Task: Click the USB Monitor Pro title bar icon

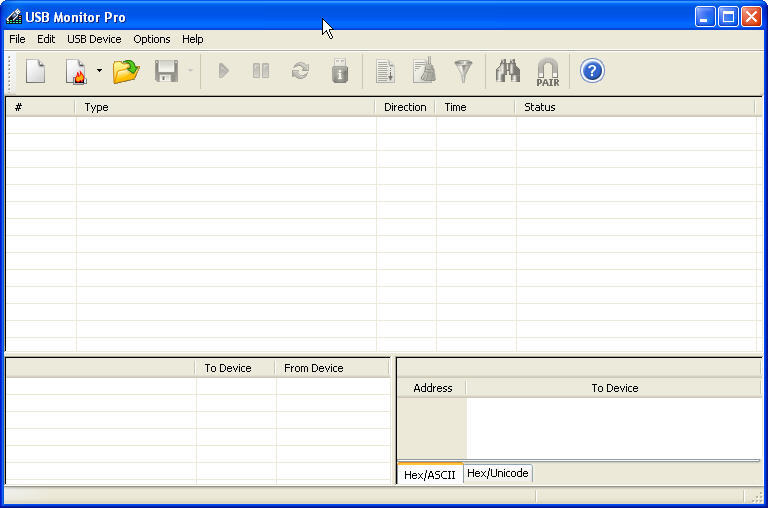Action: [x=14, y=17]
